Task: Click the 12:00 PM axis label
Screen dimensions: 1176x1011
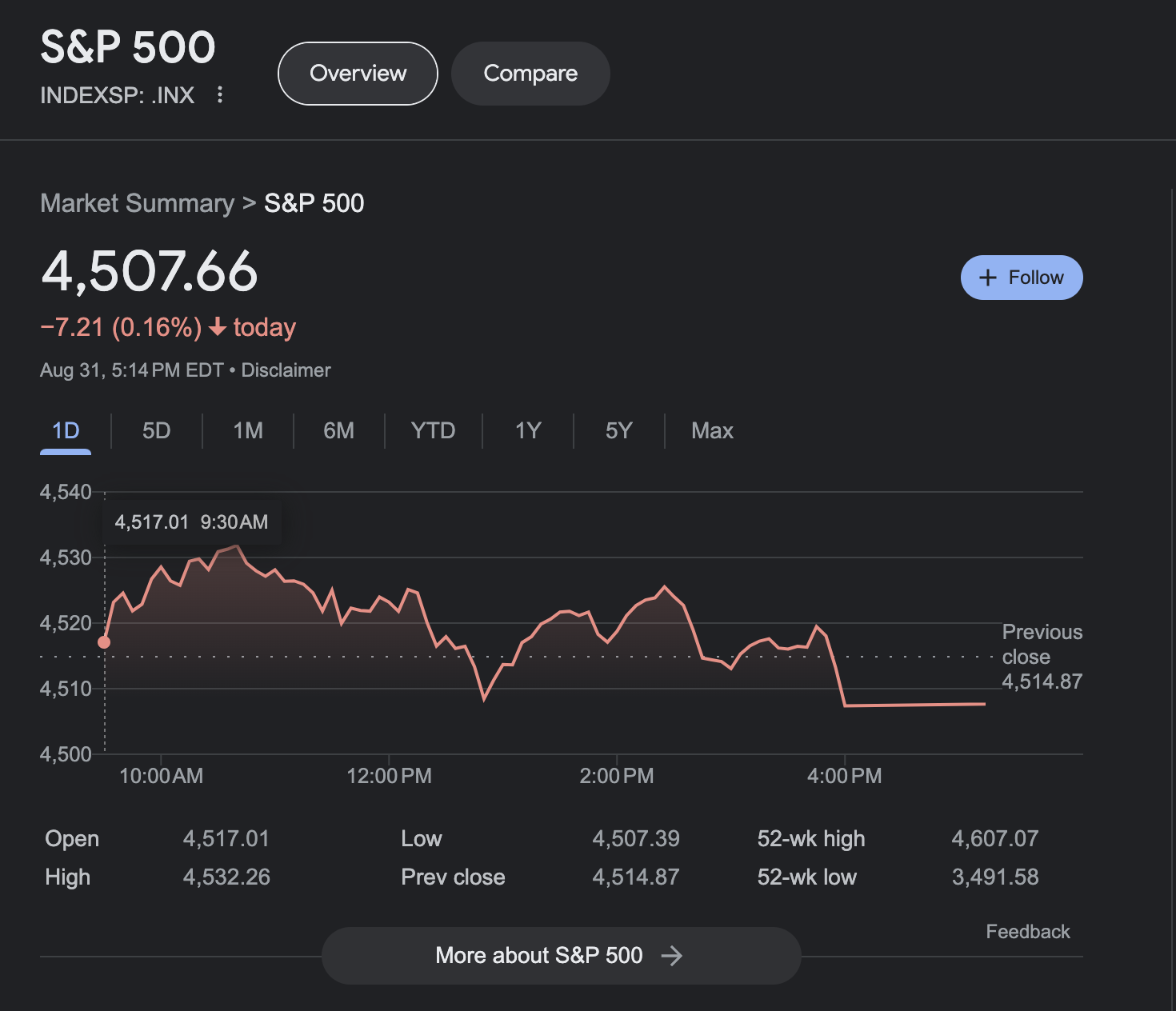Action: pos(389,776)
